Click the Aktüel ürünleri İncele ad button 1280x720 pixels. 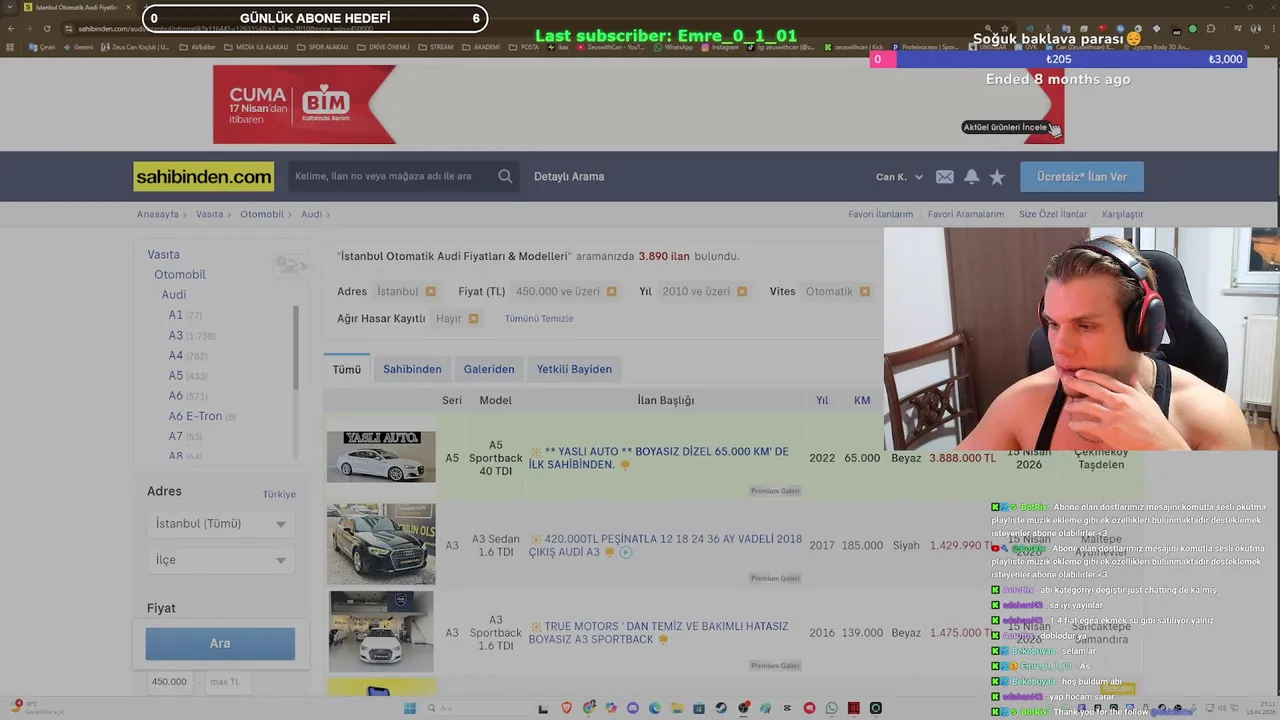pyautogui.click(x=1005, y=127)
